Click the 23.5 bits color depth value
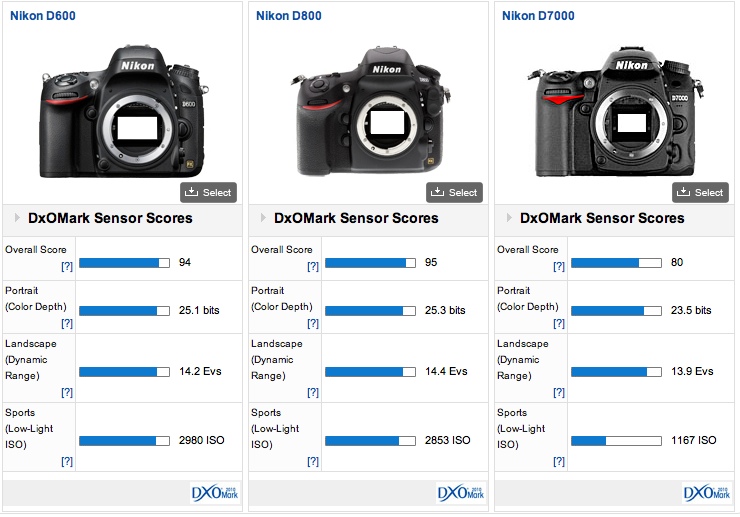 pos(691,310)
